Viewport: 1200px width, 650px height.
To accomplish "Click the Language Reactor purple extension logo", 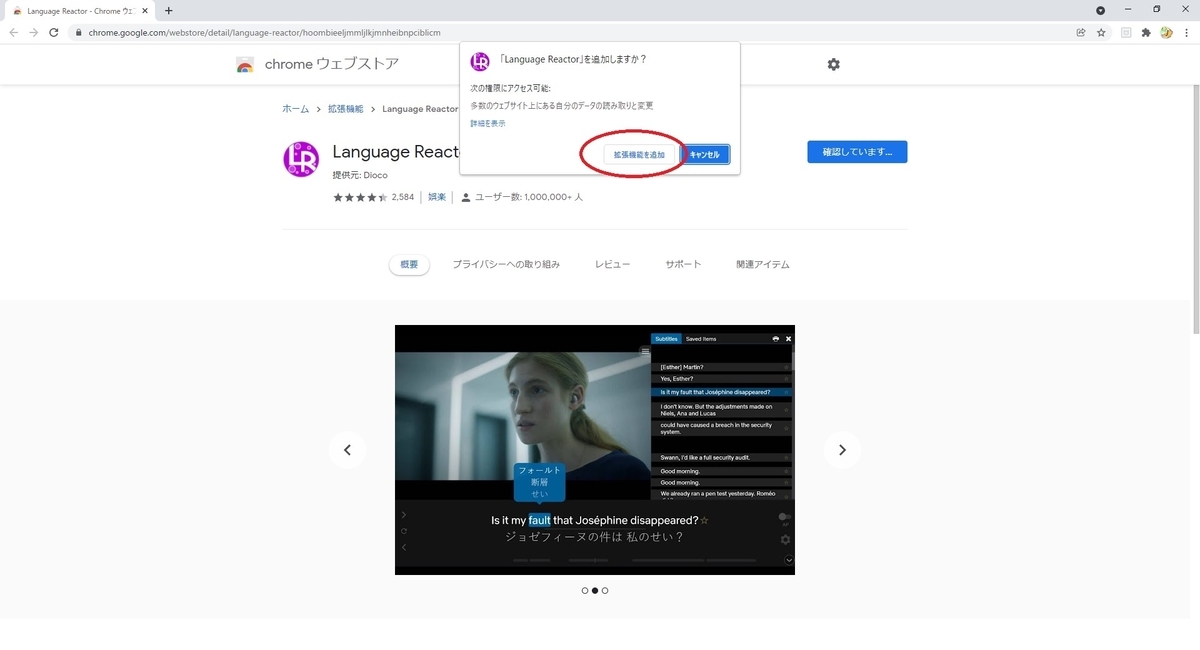I will [301, 160].
